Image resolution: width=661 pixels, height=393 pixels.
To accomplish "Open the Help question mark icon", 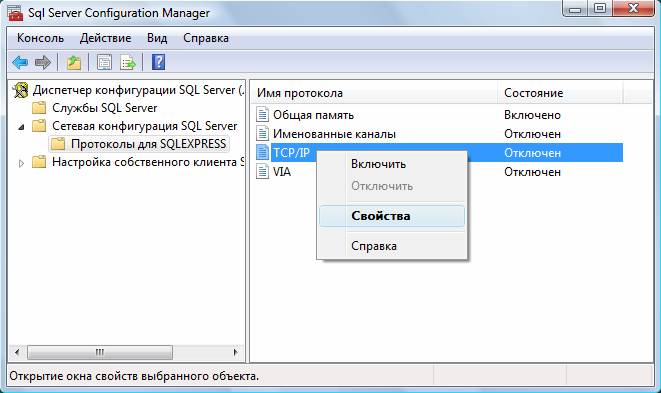I will 158,62.
